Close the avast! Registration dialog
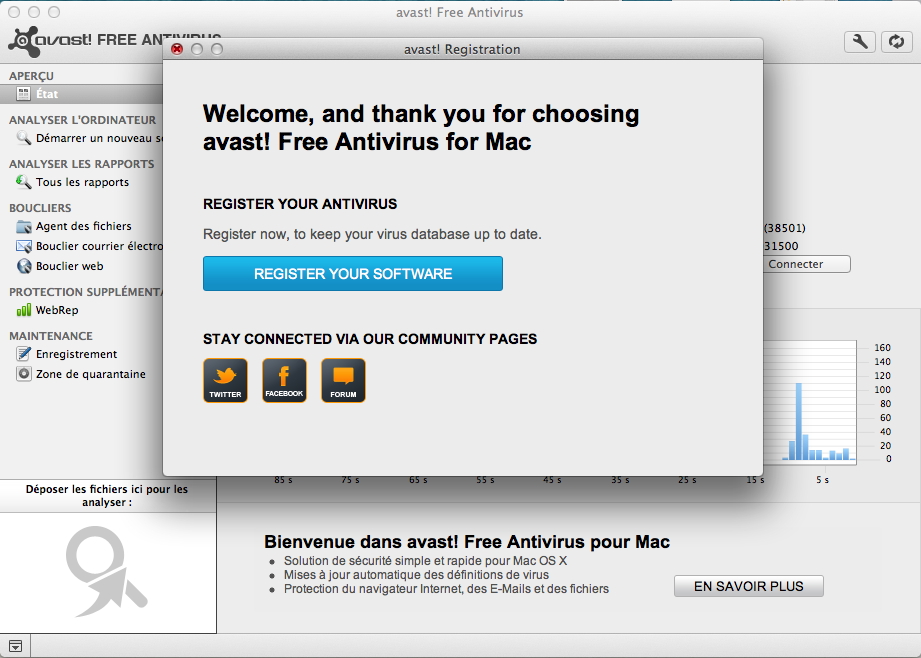 point(177,49)
